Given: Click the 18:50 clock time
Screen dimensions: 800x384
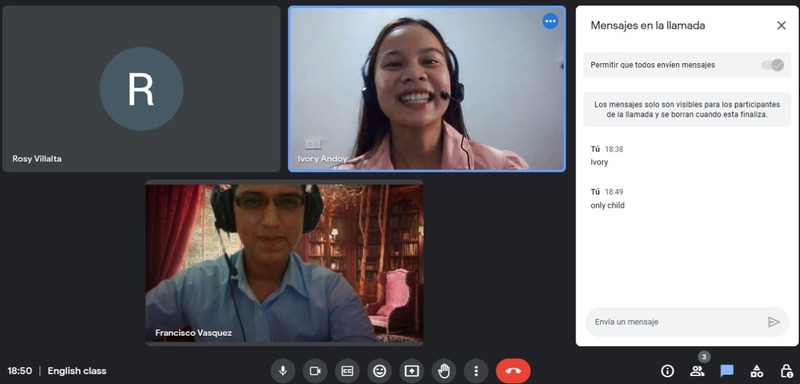Looking at the screenshot, I should pos(20,371).
